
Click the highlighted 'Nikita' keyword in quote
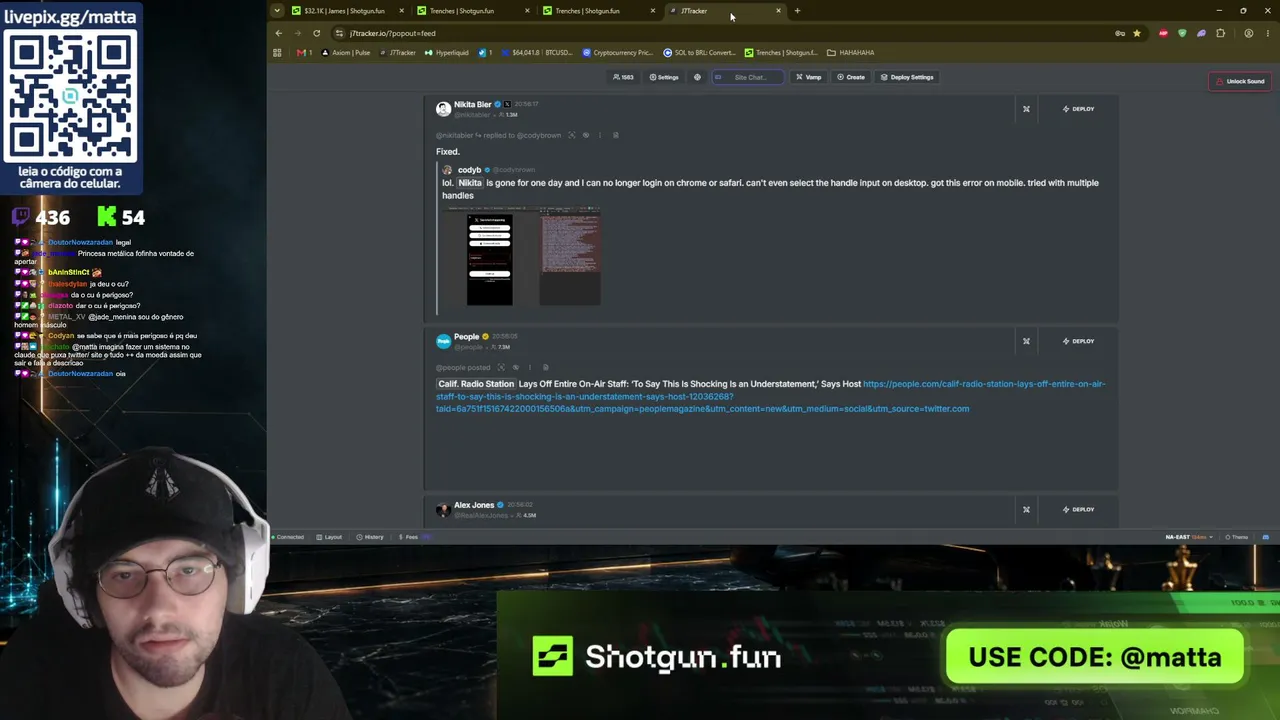click(x=470, y=183)
